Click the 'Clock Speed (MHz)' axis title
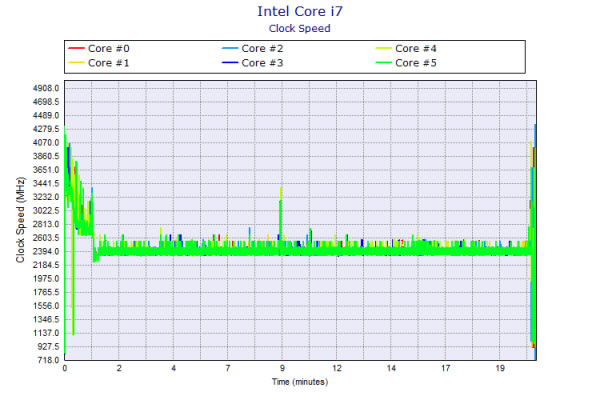600x400 pixels. (x=20, y=220)
